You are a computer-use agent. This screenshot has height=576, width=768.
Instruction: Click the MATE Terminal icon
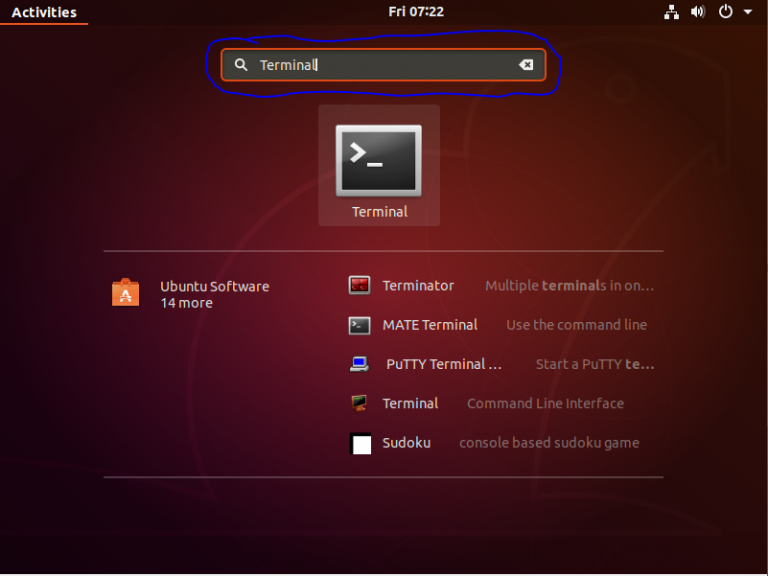point(360,325)
